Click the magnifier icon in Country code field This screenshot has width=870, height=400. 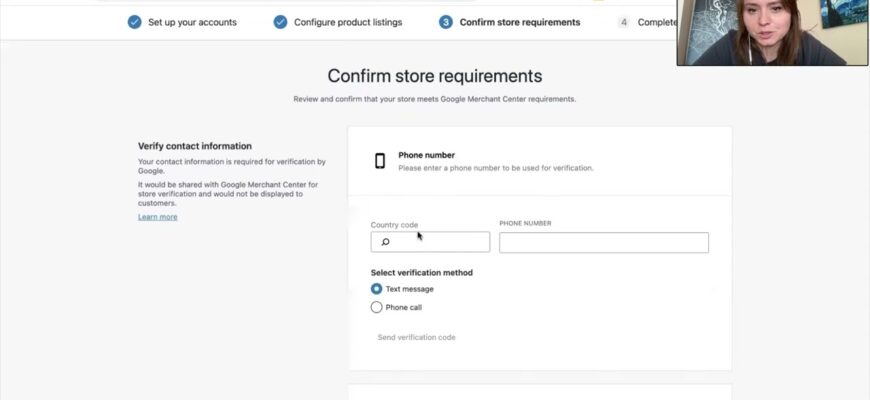(385, 242)
